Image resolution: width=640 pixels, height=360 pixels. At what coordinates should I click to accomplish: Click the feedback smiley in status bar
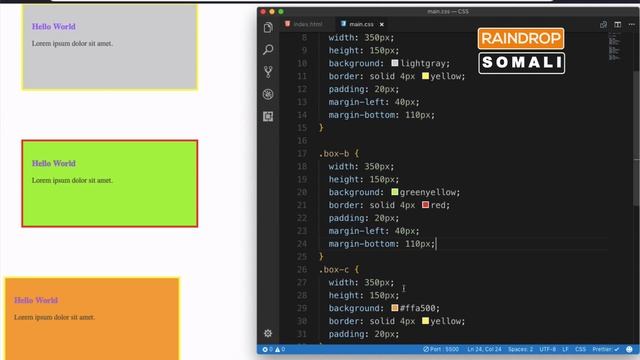point(629,349)
